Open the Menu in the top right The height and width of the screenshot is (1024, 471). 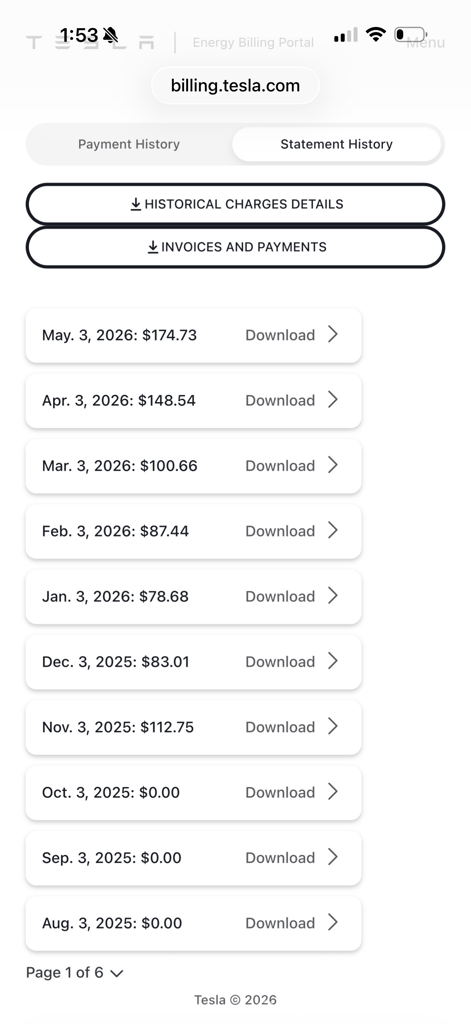point(425,42)
